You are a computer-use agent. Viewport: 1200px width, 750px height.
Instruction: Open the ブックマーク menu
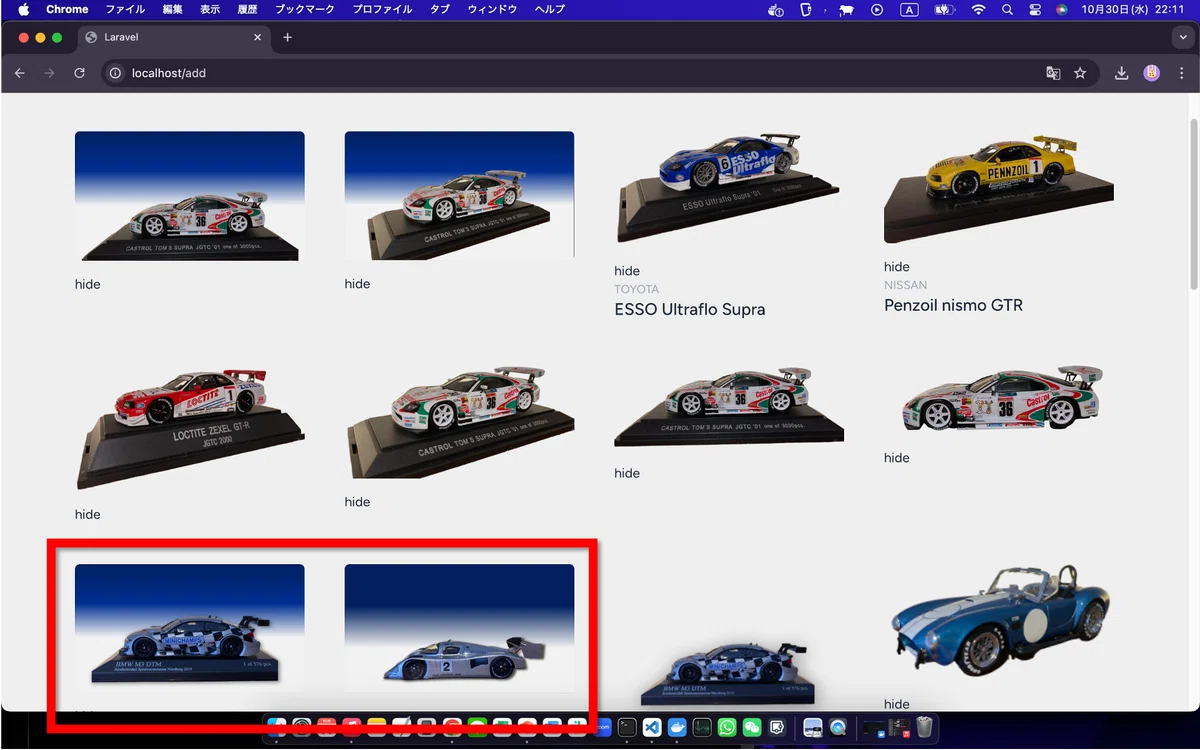[x=305, y=10]
